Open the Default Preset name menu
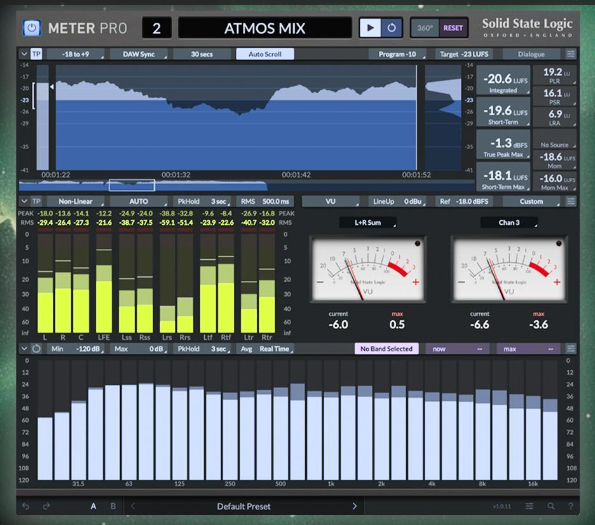 point(244,506)
